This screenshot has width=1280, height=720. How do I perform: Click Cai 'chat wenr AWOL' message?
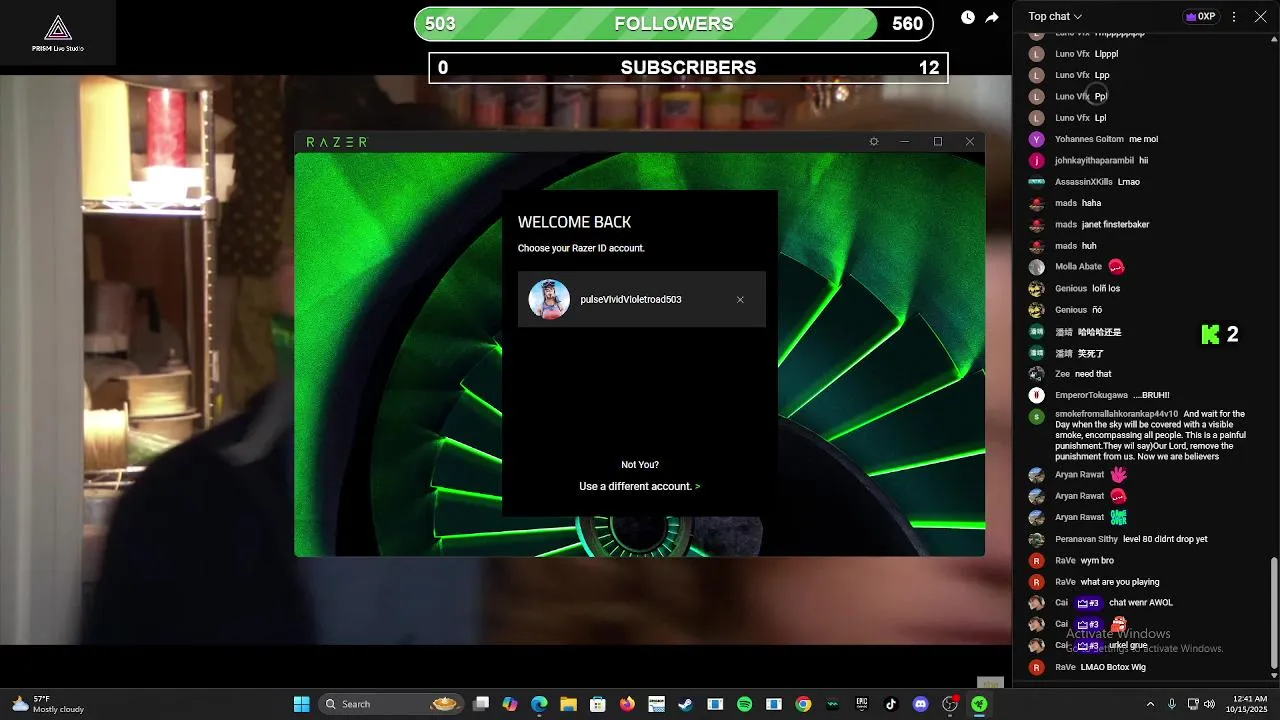click(x=1141, y=603)
